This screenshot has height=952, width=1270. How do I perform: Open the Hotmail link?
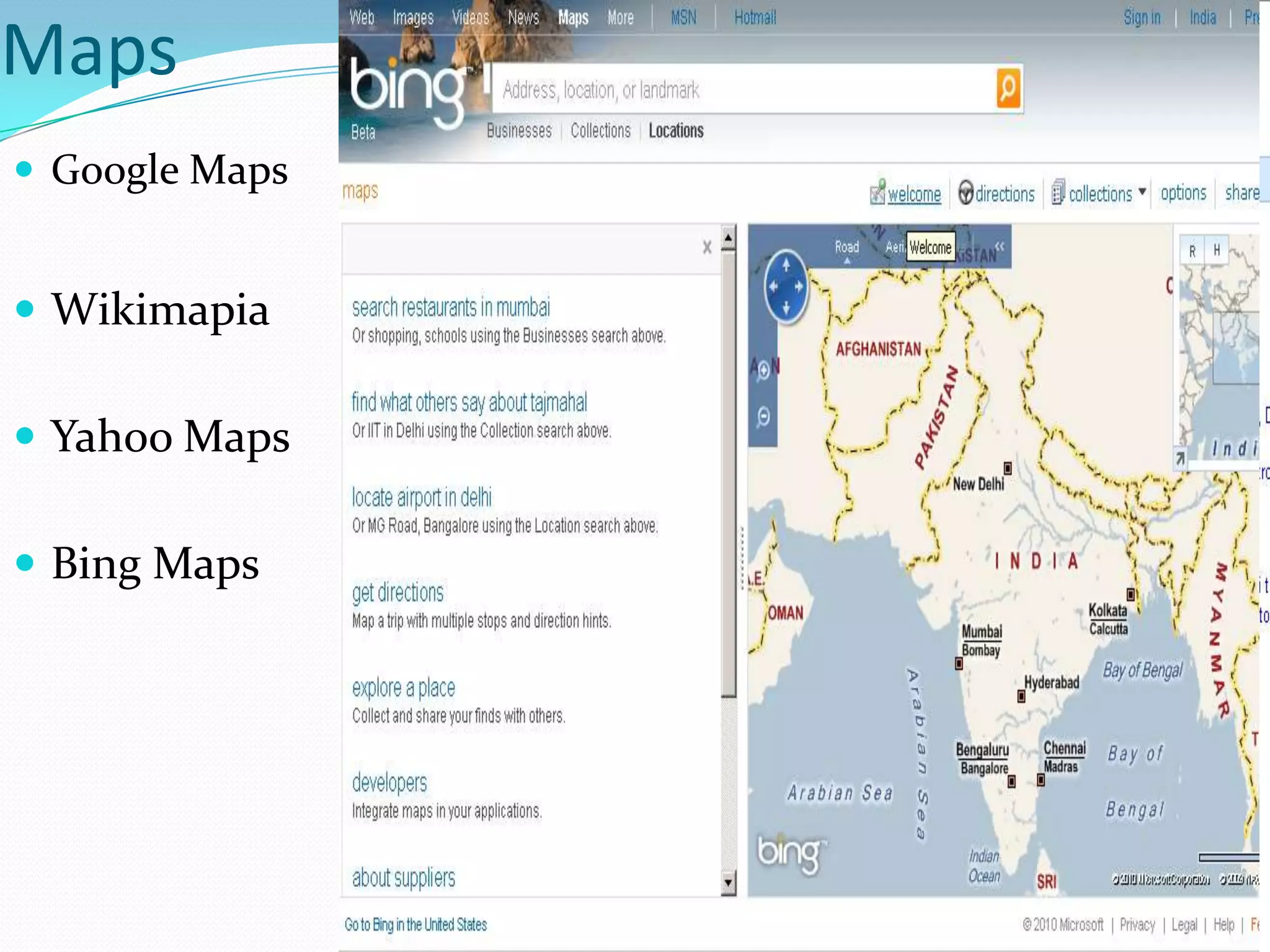point(755,17)
